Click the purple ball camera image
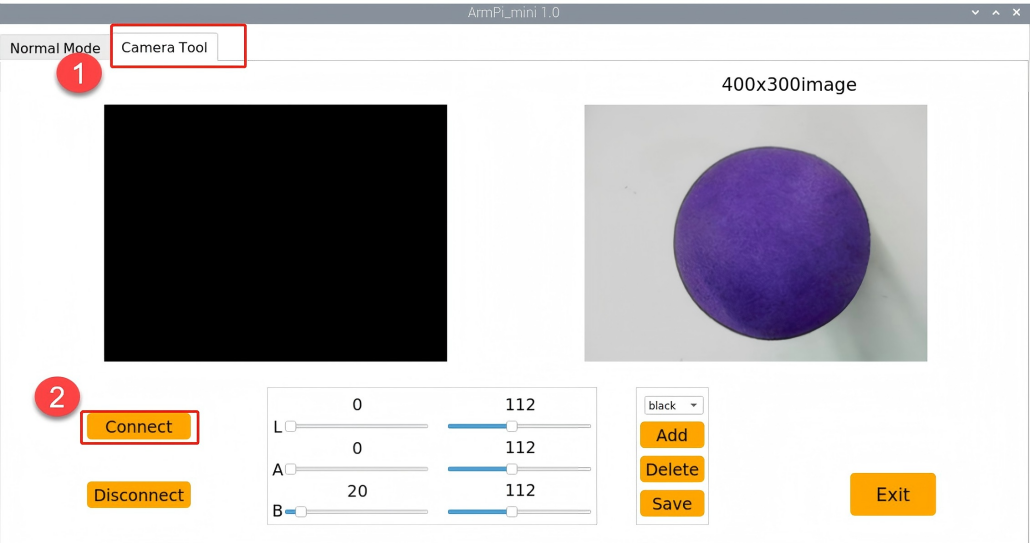Viewport: 1030px width, 543px height. [x=755, y=233]
